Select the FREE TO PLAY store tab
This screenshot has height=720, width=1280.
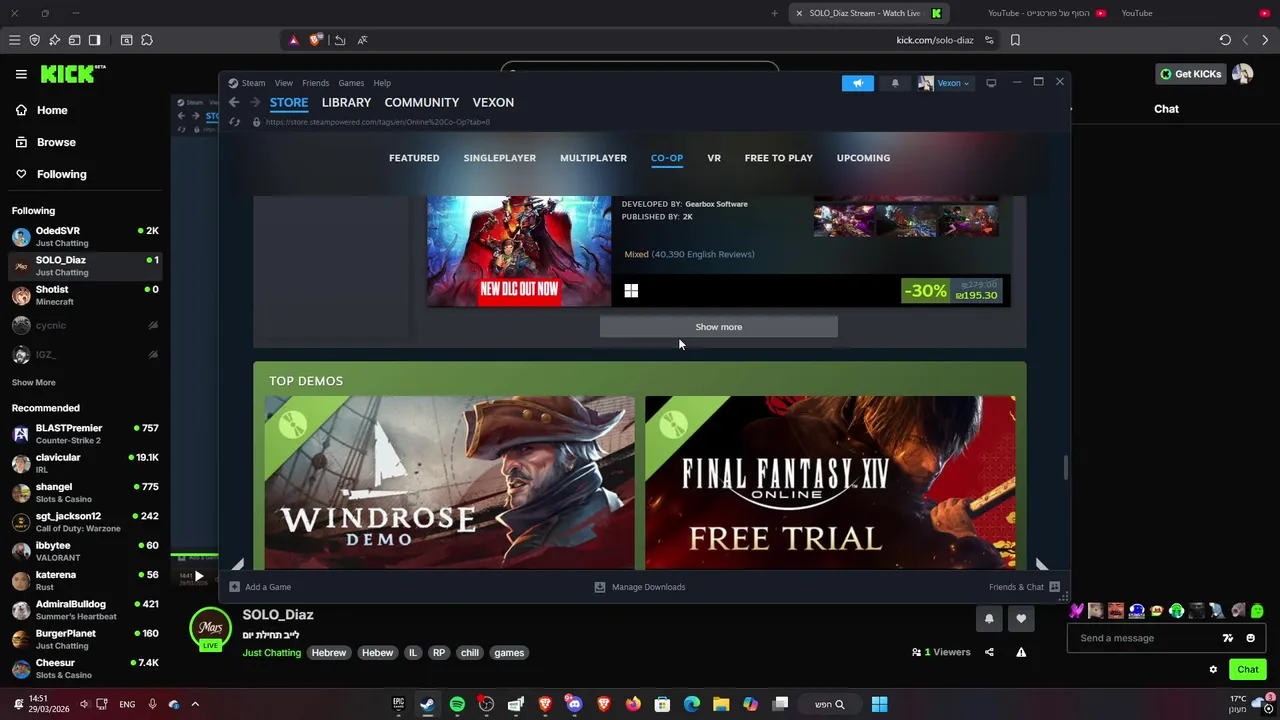coord(778,158)
